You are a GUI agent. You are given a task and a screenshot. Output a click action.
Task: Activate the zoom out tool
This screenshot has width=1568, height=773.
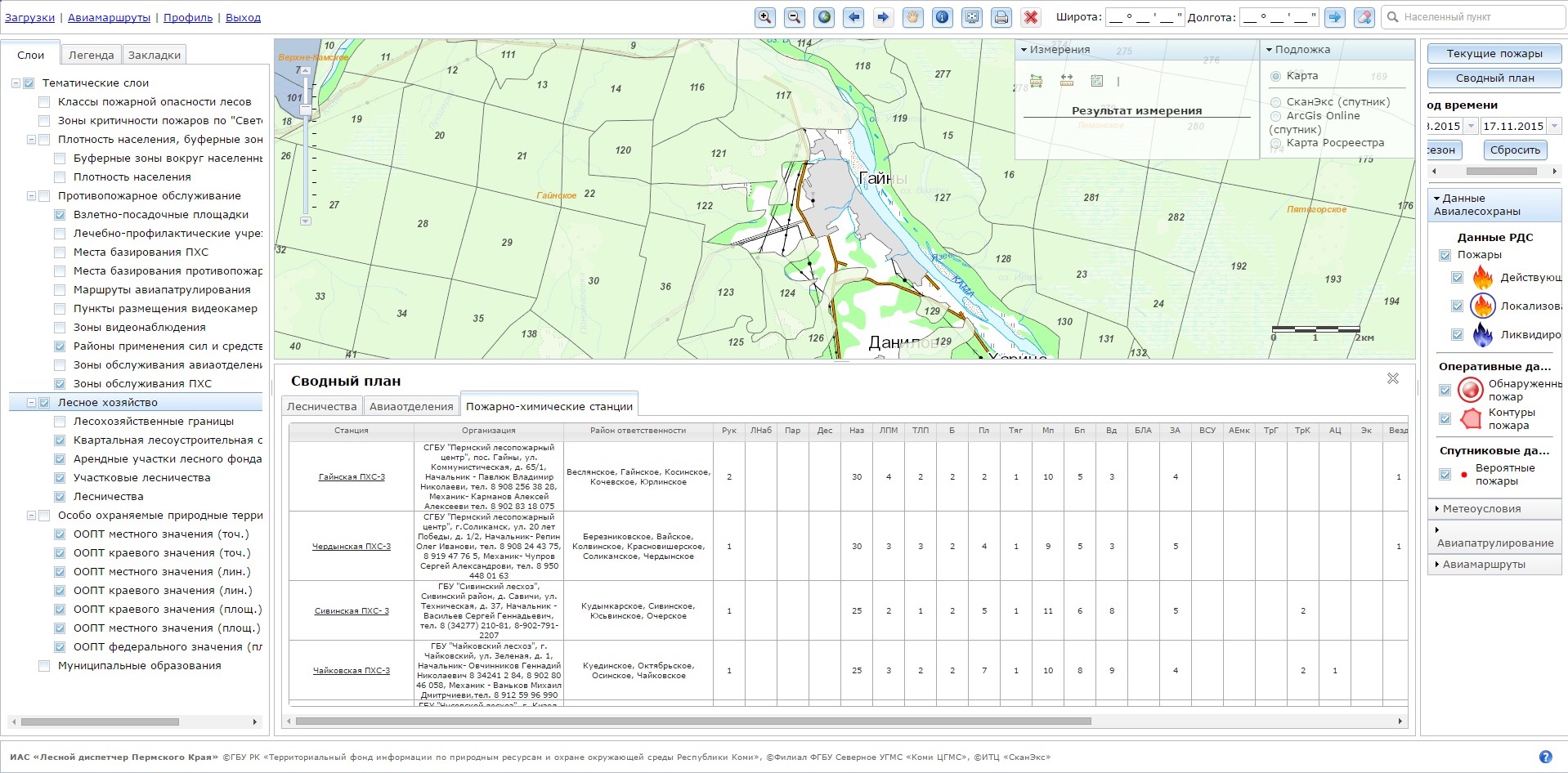coord(794,17)
